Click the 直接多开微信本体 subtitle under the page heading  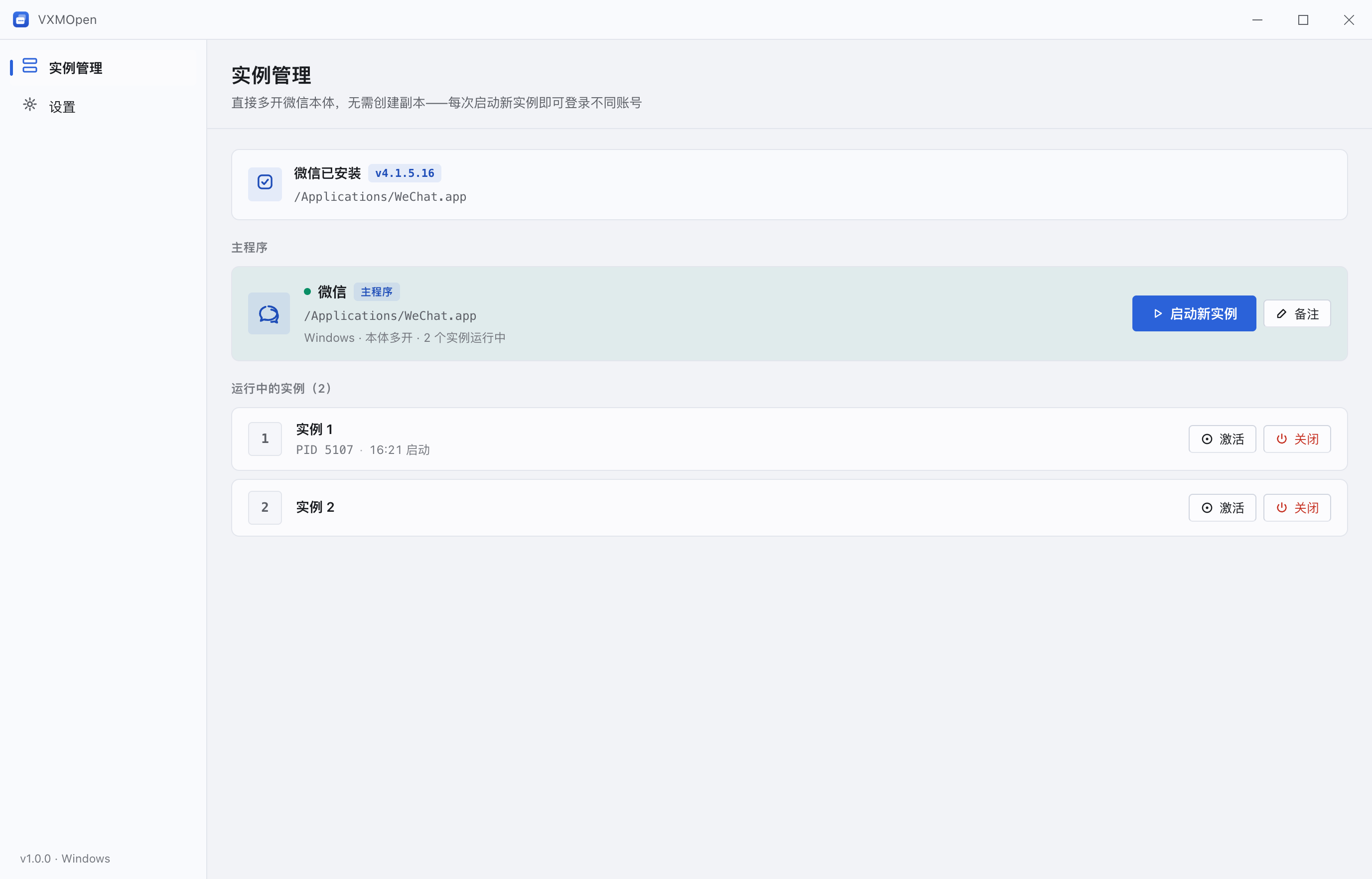click(436, 103)
